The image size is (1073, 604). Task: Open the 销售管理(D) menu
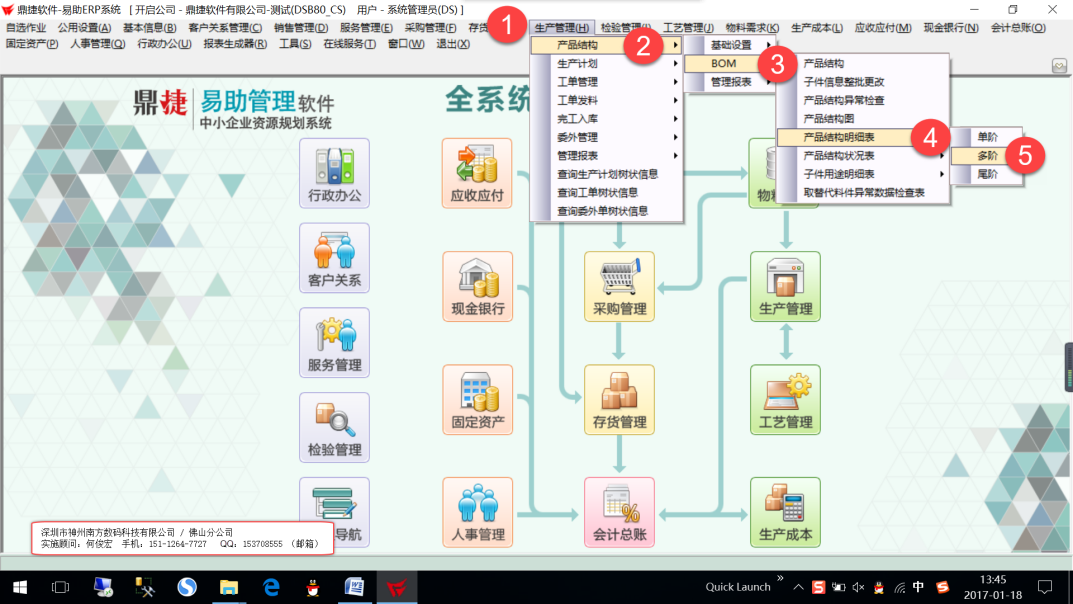(301, 28)
